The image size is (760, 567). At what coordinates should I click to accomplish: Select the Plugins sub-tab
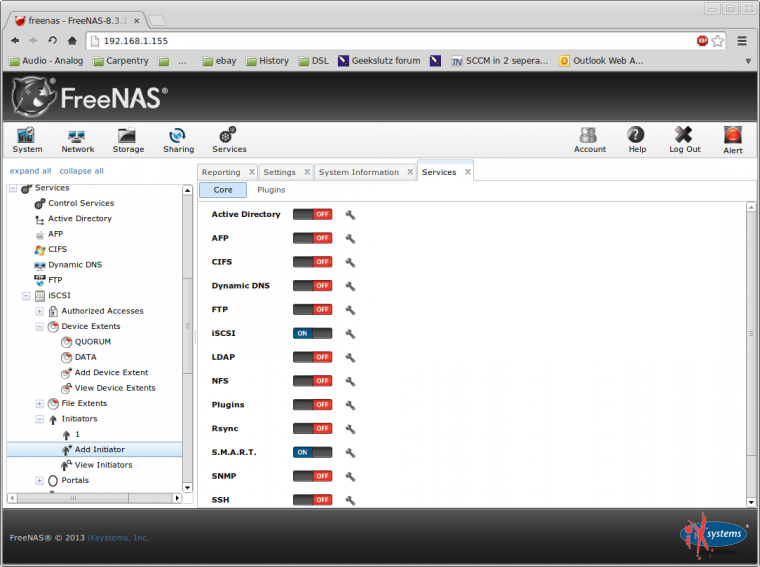(271, 190)
